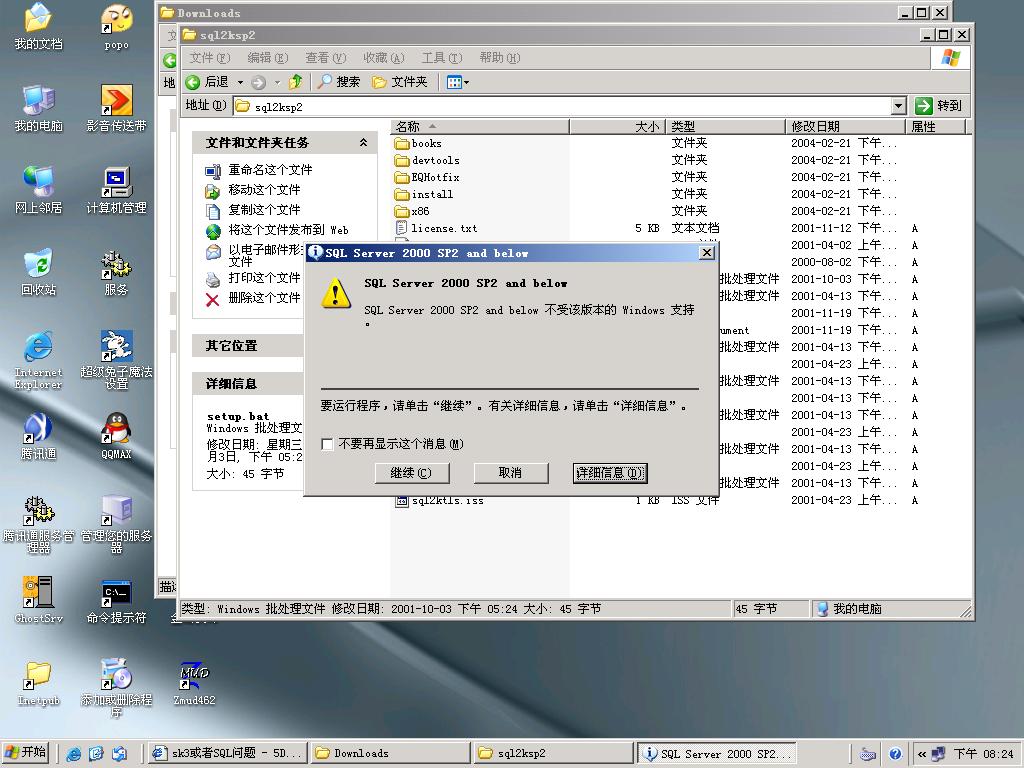Sort files by the 名称 column header

(x=480, y=127)
